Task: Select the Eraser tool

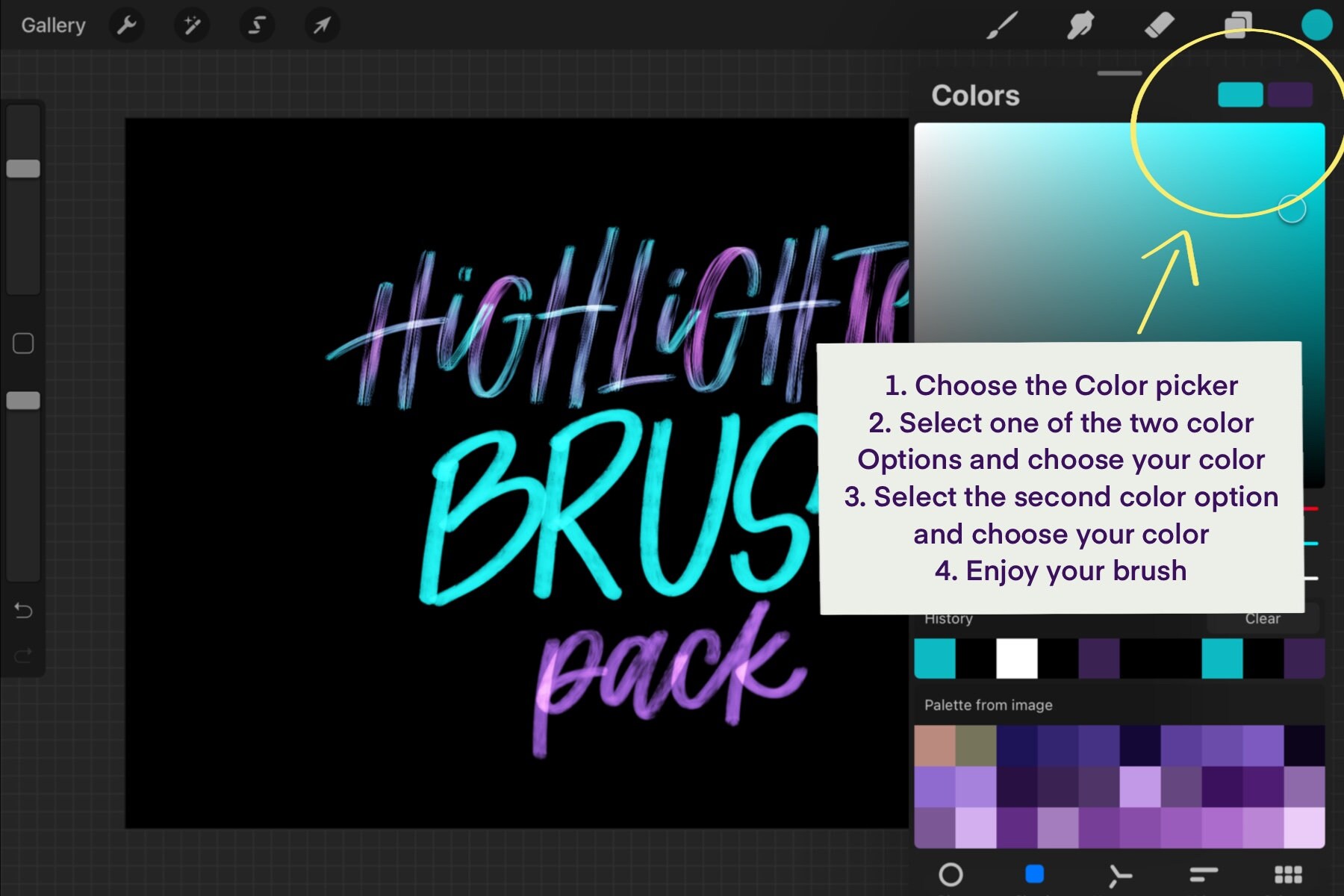Action: click(1158, 25)
